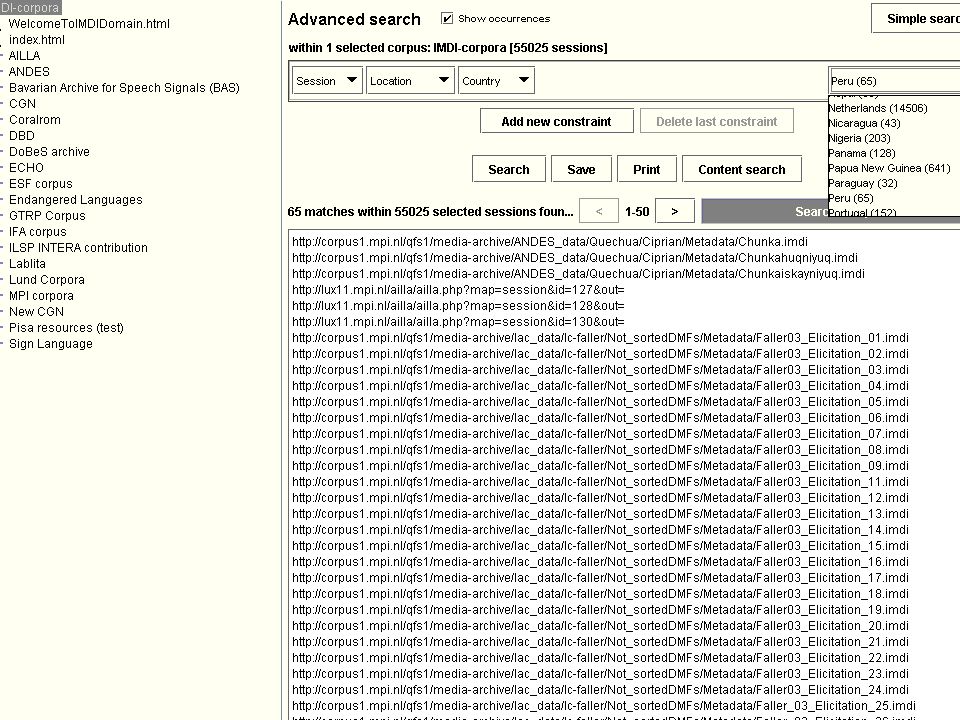Select Sign Language node
Image resolution: width=960 pixels, height=720 pixels.
pyautogui.click(x=51, y=343)
